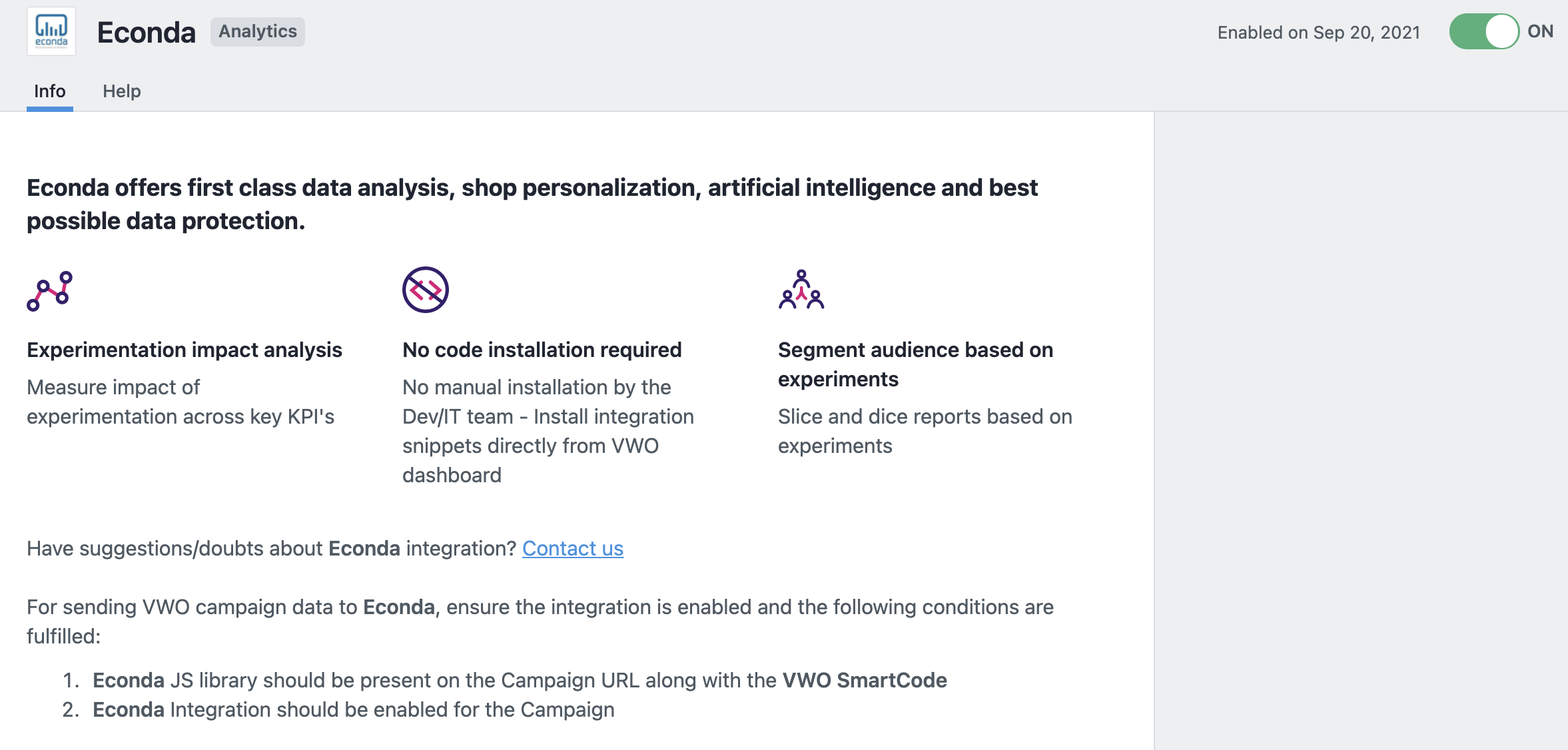Click the experimentation impact graph icon
The width and height of the screenshot is (1568, 750).
click(49, 290)
